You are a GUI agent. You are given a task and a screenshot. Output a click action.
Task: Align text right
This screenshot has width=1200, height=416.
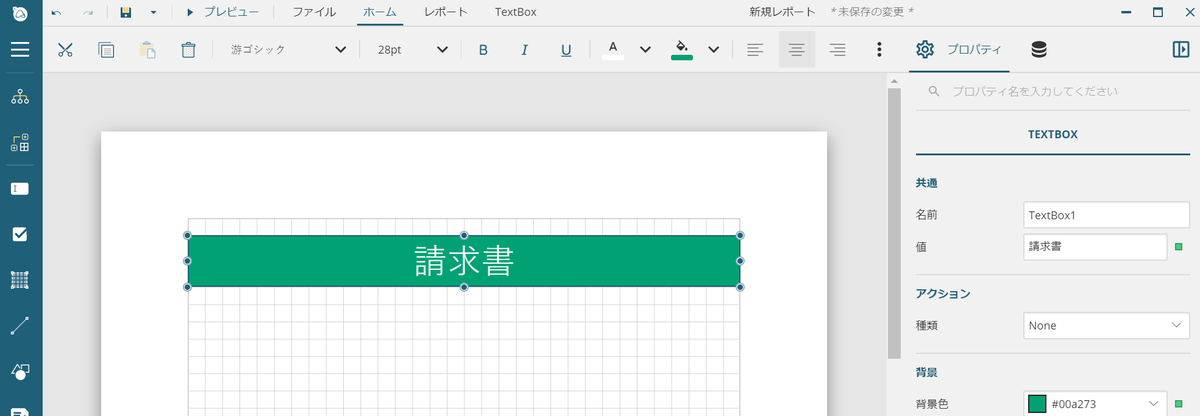pyautogui.click(x=838, y=49)
